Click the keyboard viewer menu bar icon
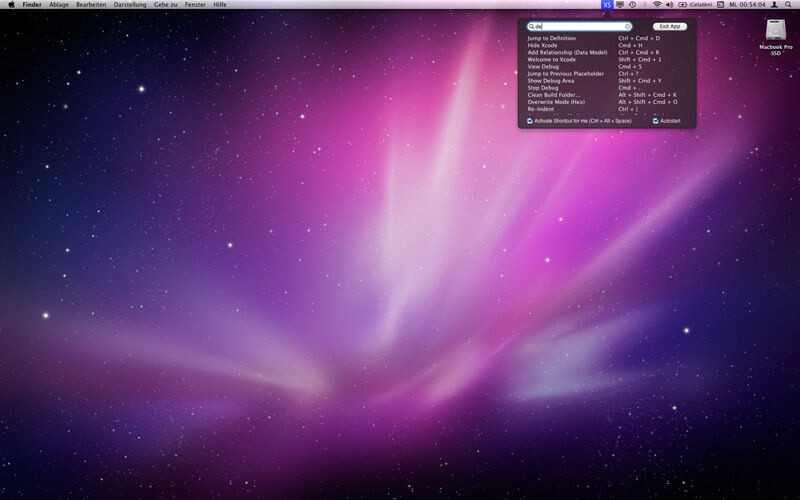 pyautogui.click(x=720, y=5)
